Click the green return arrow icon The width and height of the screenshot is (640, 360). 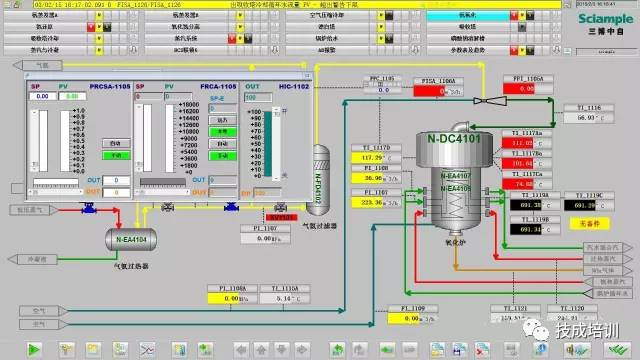click(337, 350)
